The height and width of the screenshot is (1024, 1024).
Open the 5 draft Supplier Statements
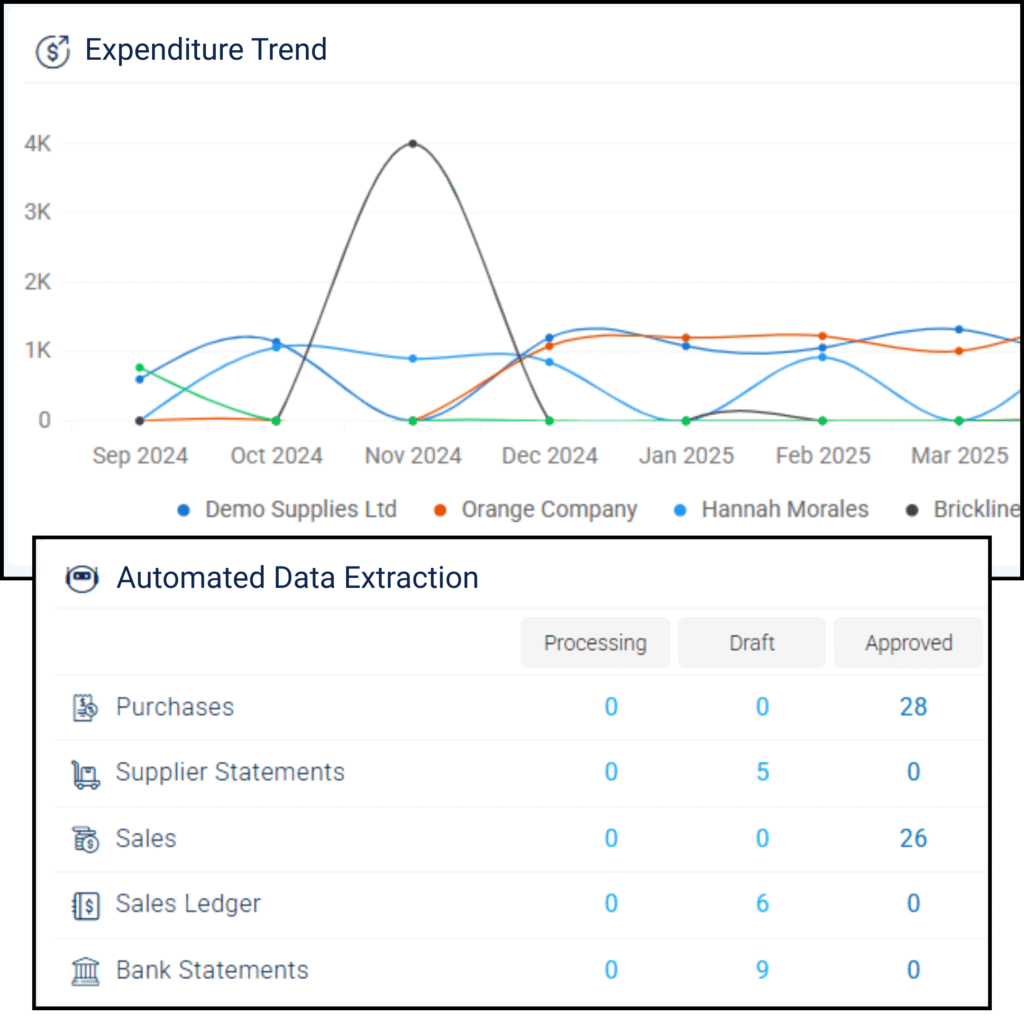pyautogui.click(x=762, y=773)
